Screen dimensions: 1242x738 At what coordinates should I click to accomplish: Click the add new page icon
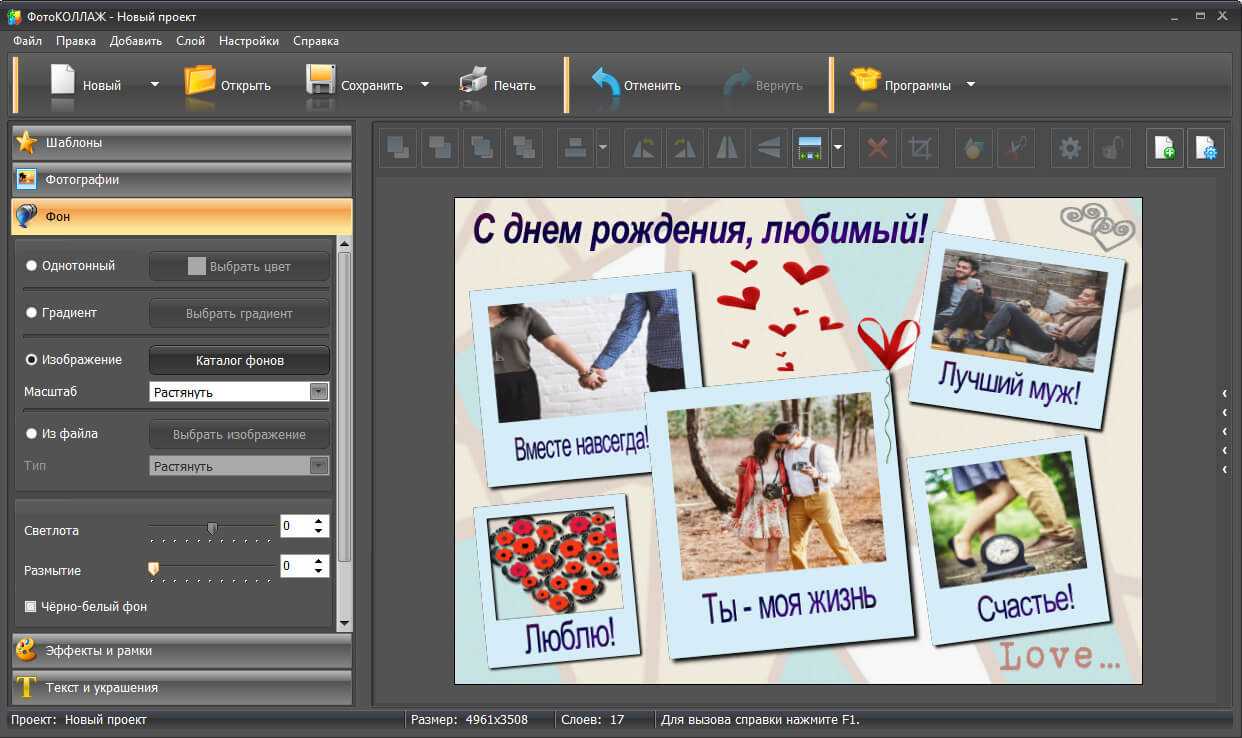point(1165,149)
